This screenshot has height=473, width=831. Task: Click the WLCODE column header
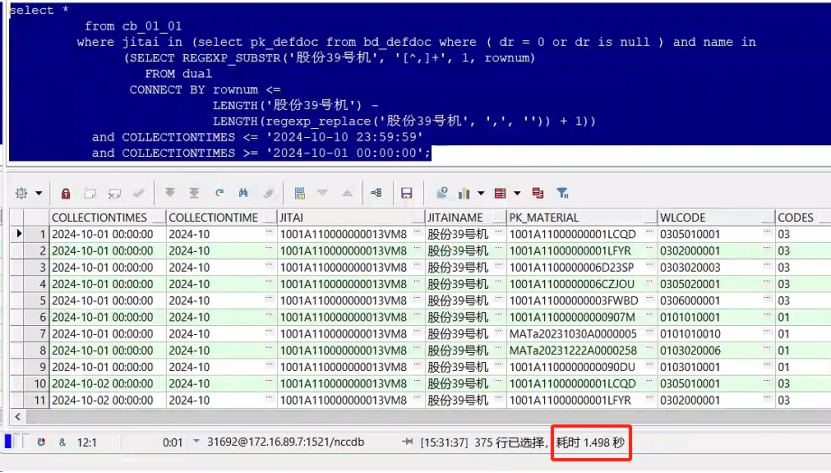pyautogui.click(x=717, y=218)
